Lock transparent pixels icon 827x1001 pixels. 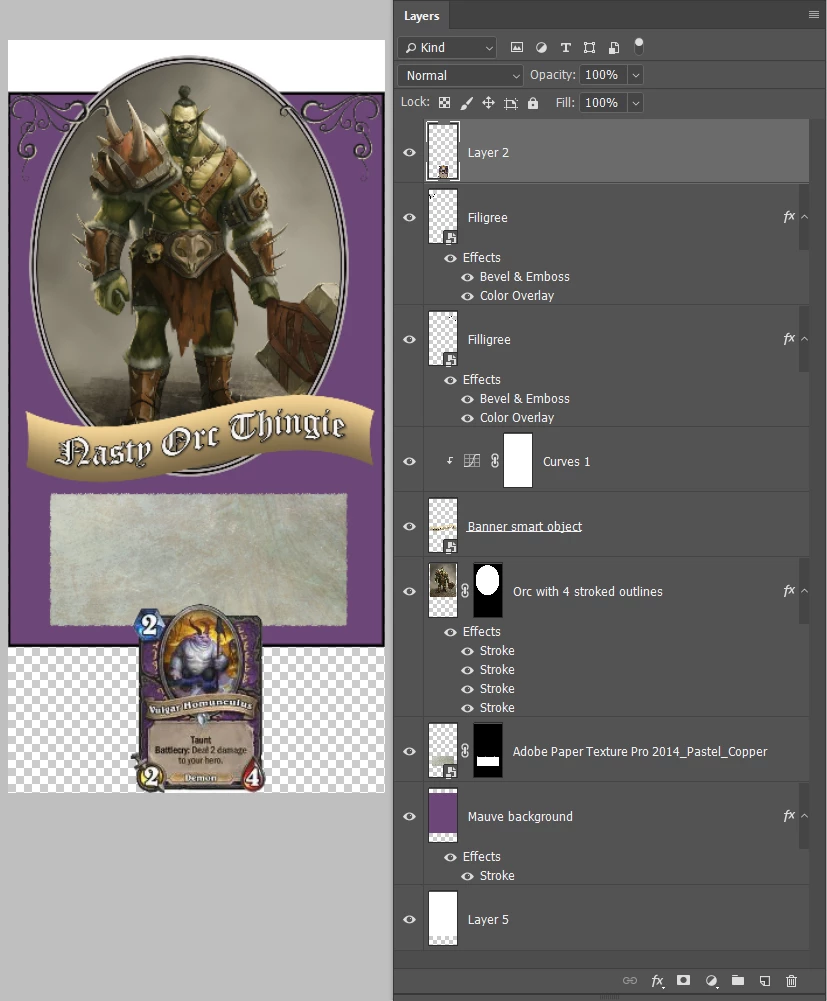tap(444, 103)
